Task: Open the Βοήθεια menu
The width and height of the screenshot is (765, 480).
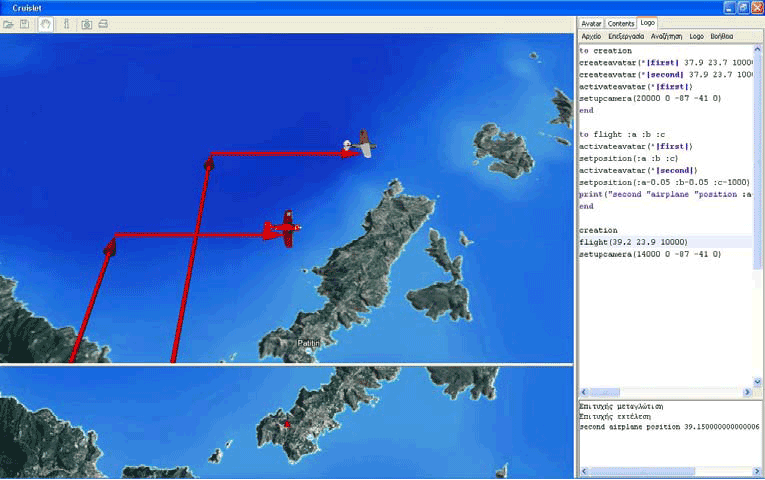Action: click(x=722, y=37)
